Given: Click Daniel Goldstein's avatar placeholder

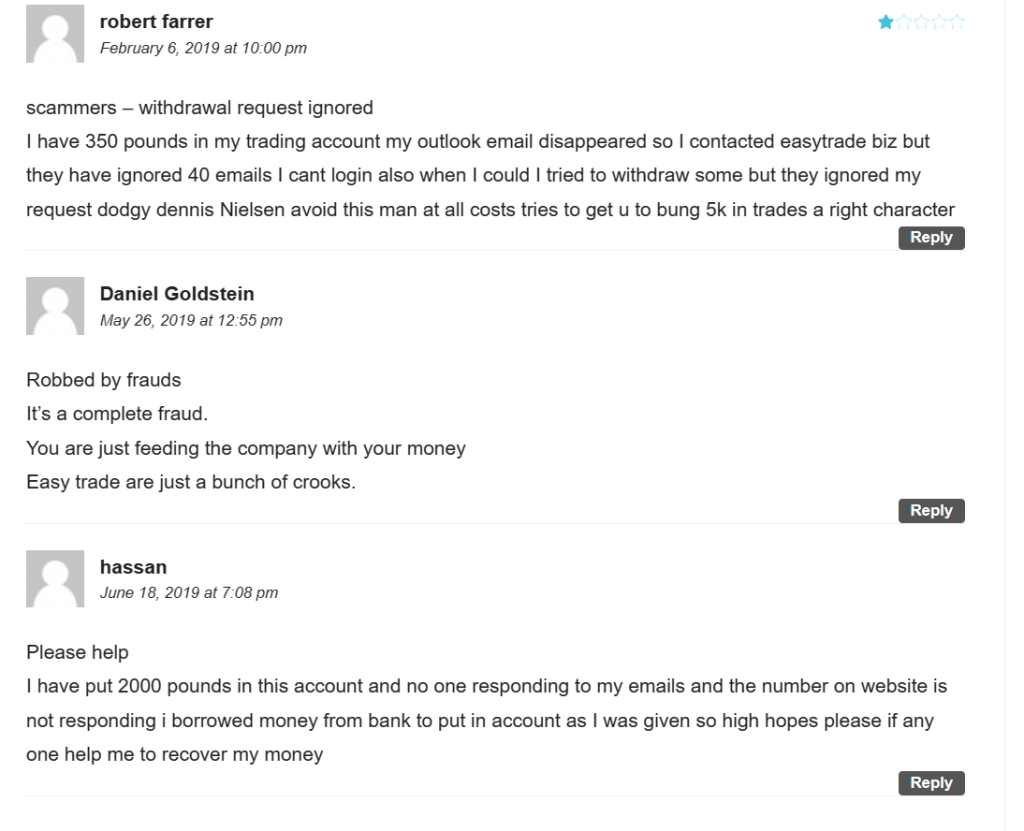Looking at the screenshot, I should point(55,306).
